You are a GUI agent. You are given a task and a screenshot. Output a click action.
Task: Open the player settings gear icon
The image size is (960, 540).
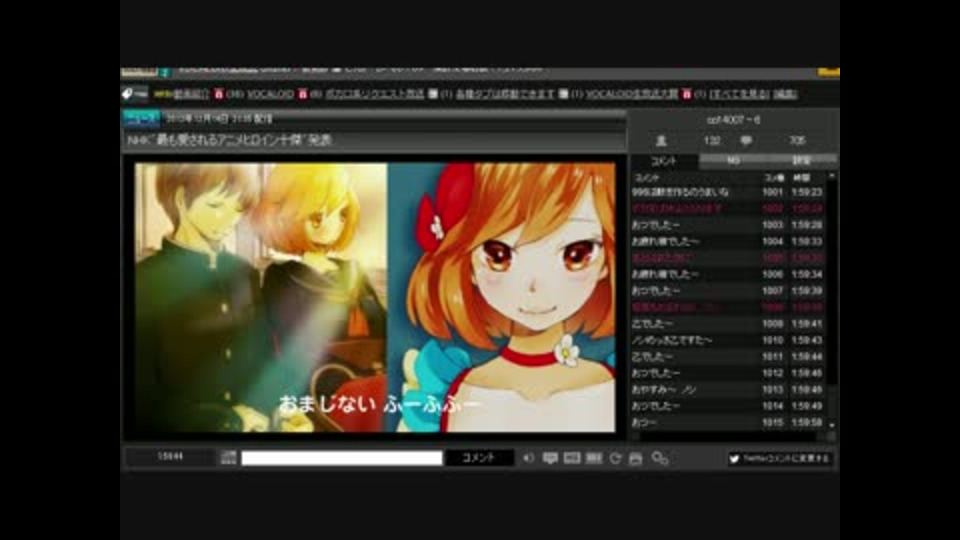[x=659, y=458]
